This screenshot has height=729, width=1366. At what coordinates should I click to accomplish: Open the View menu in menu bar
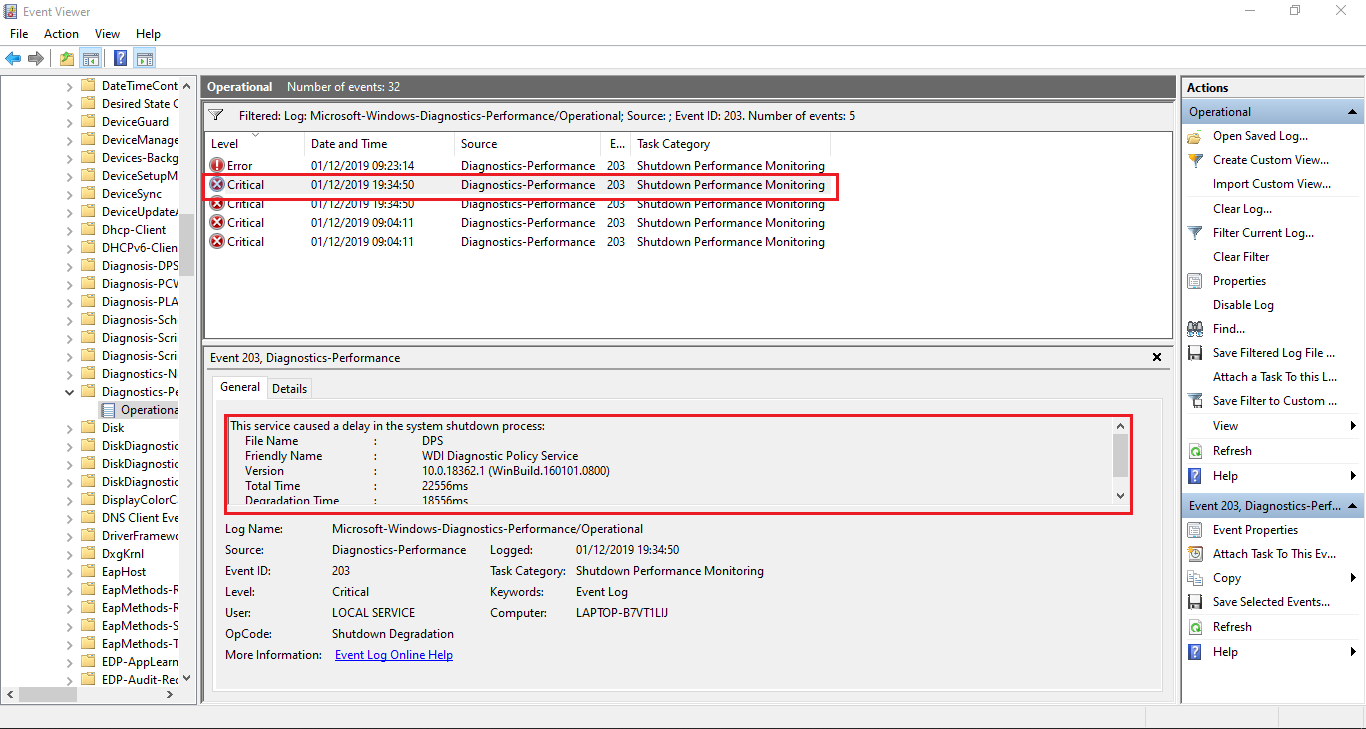click(x=107, y=34)
